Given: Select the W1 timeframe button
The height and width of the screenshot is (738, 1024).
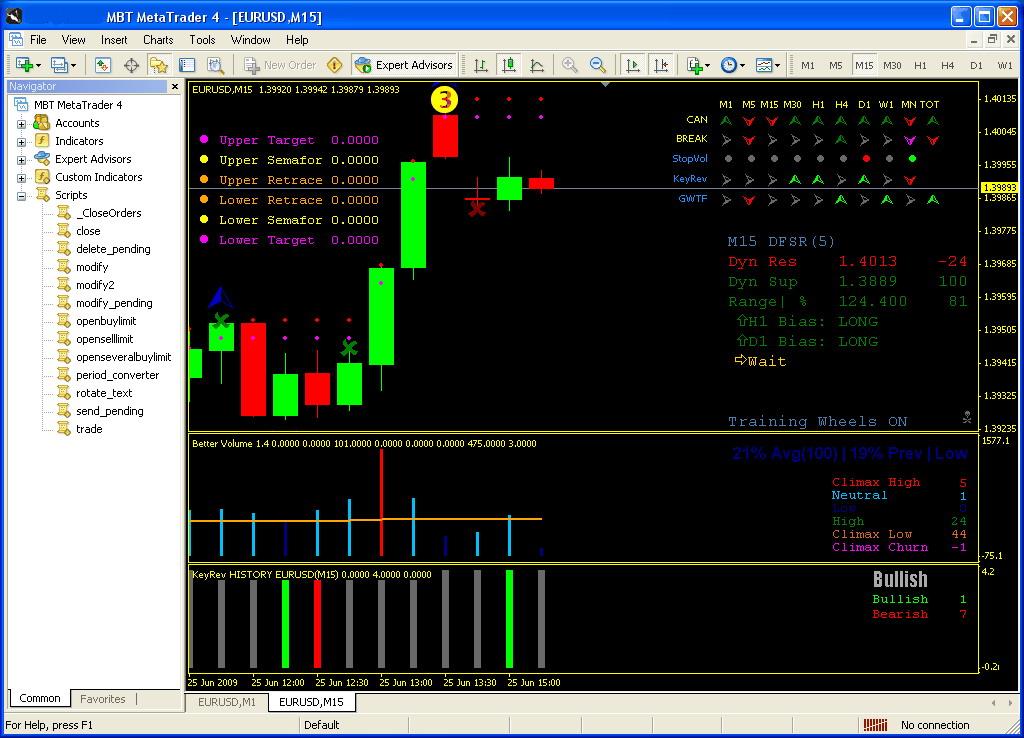Looking at the screenshot, I should point(1005,65).
